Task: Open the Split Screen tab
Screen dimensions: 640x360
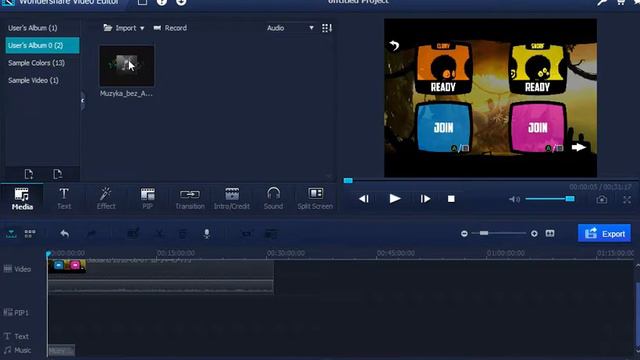Action: 315,199
